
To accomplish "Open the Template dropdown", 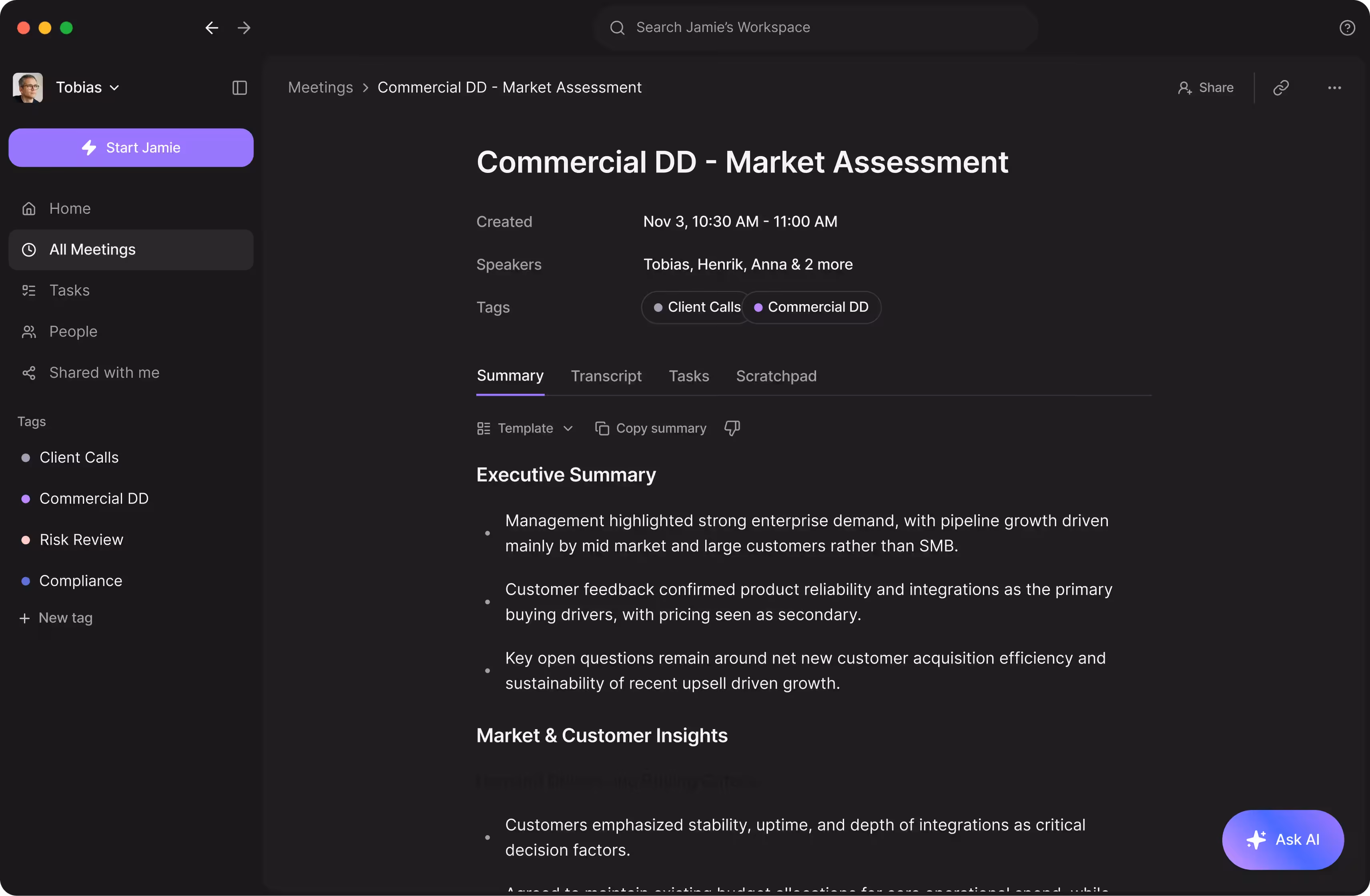I will point(525,428).
